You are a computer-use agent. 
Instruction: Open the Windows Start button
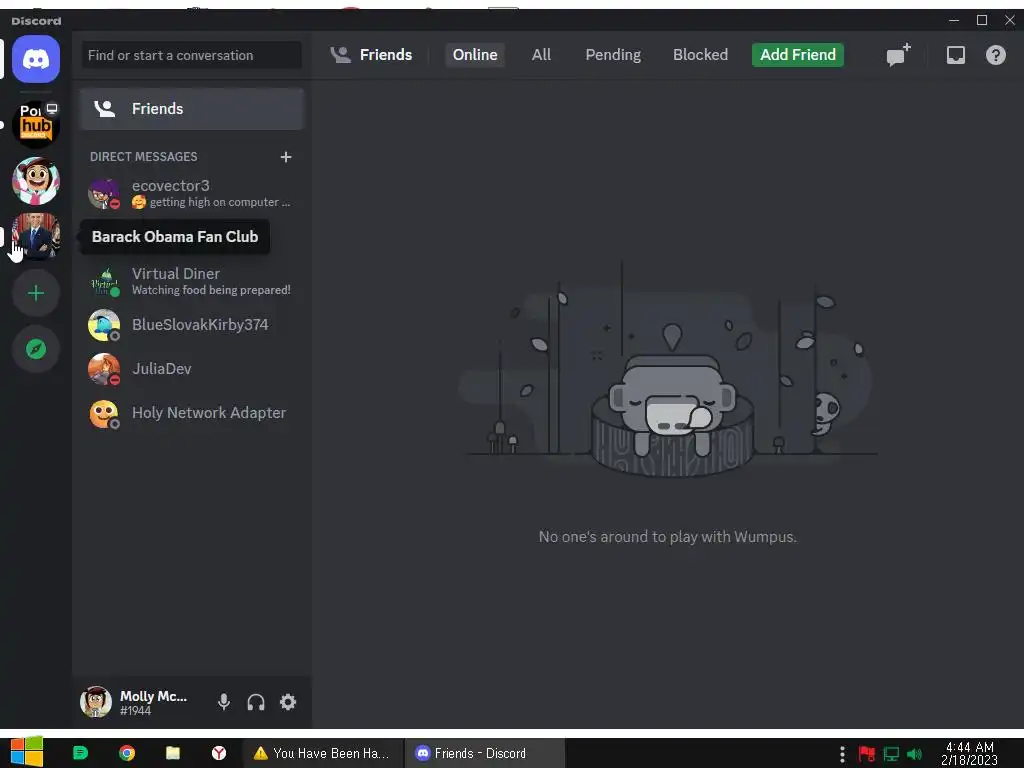(27, 752)
